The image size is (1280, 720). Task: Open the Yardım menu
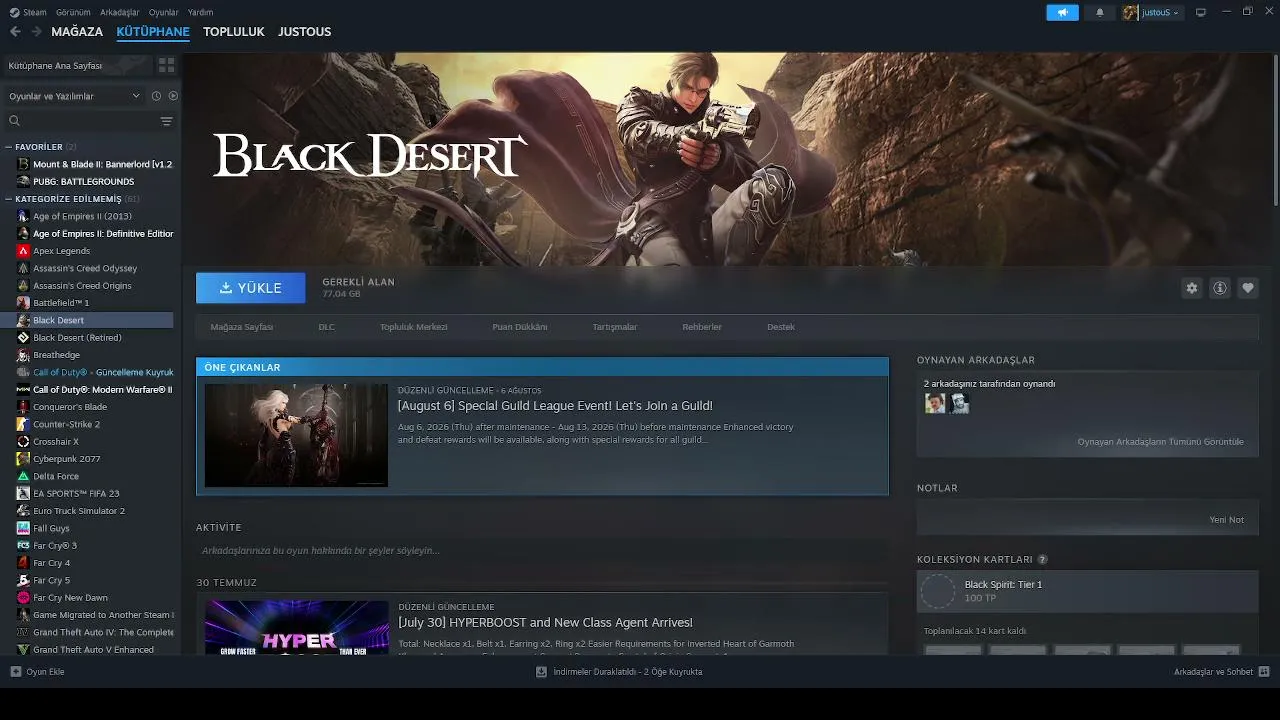click(201, 12)
